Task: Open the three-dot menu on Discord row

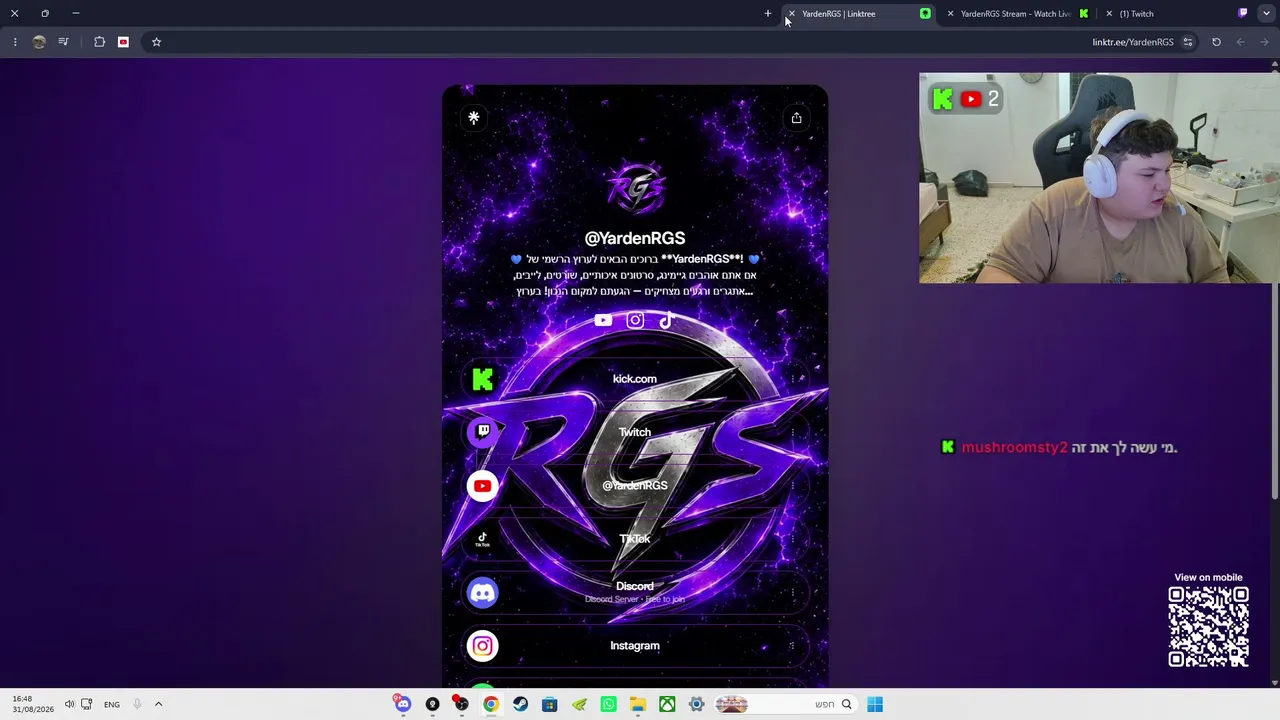Action: (792, 593)
